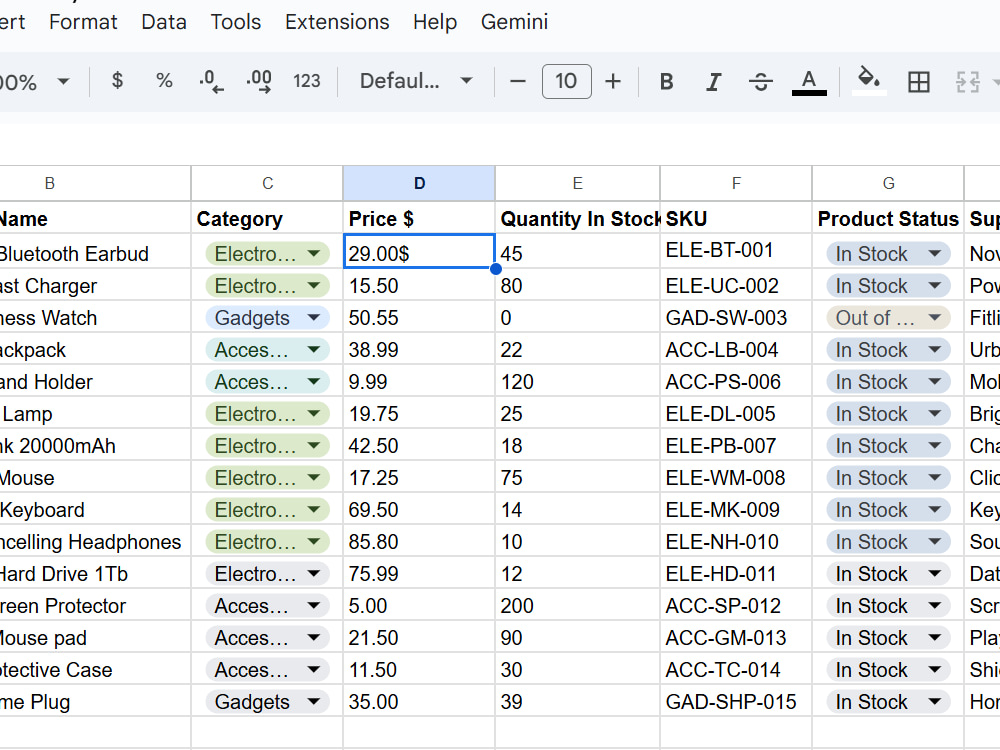Select column D header

tap(419, 184)
